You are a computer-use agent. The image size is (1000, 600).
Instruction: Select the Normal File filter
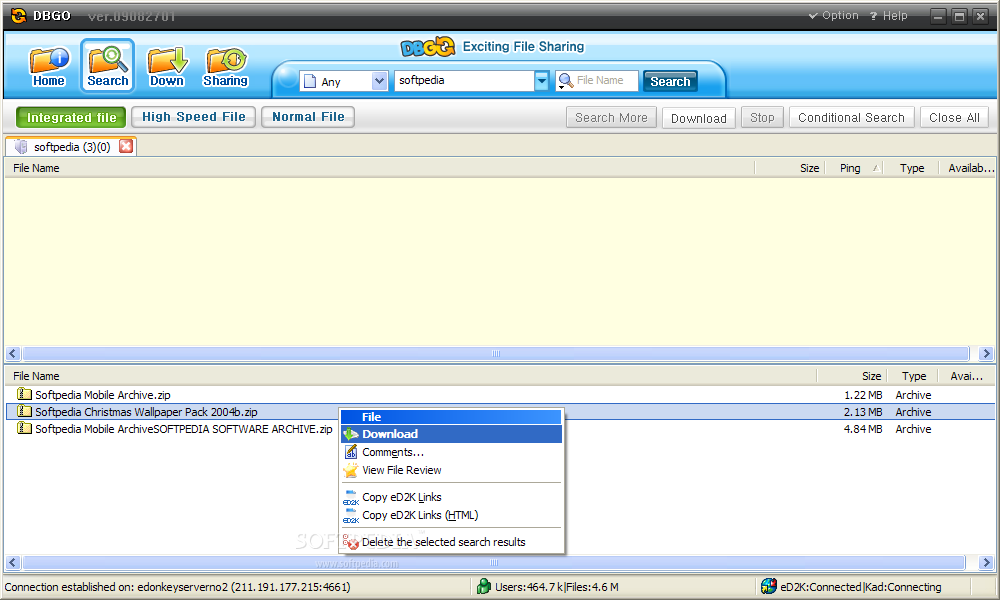tap(308, 117)
